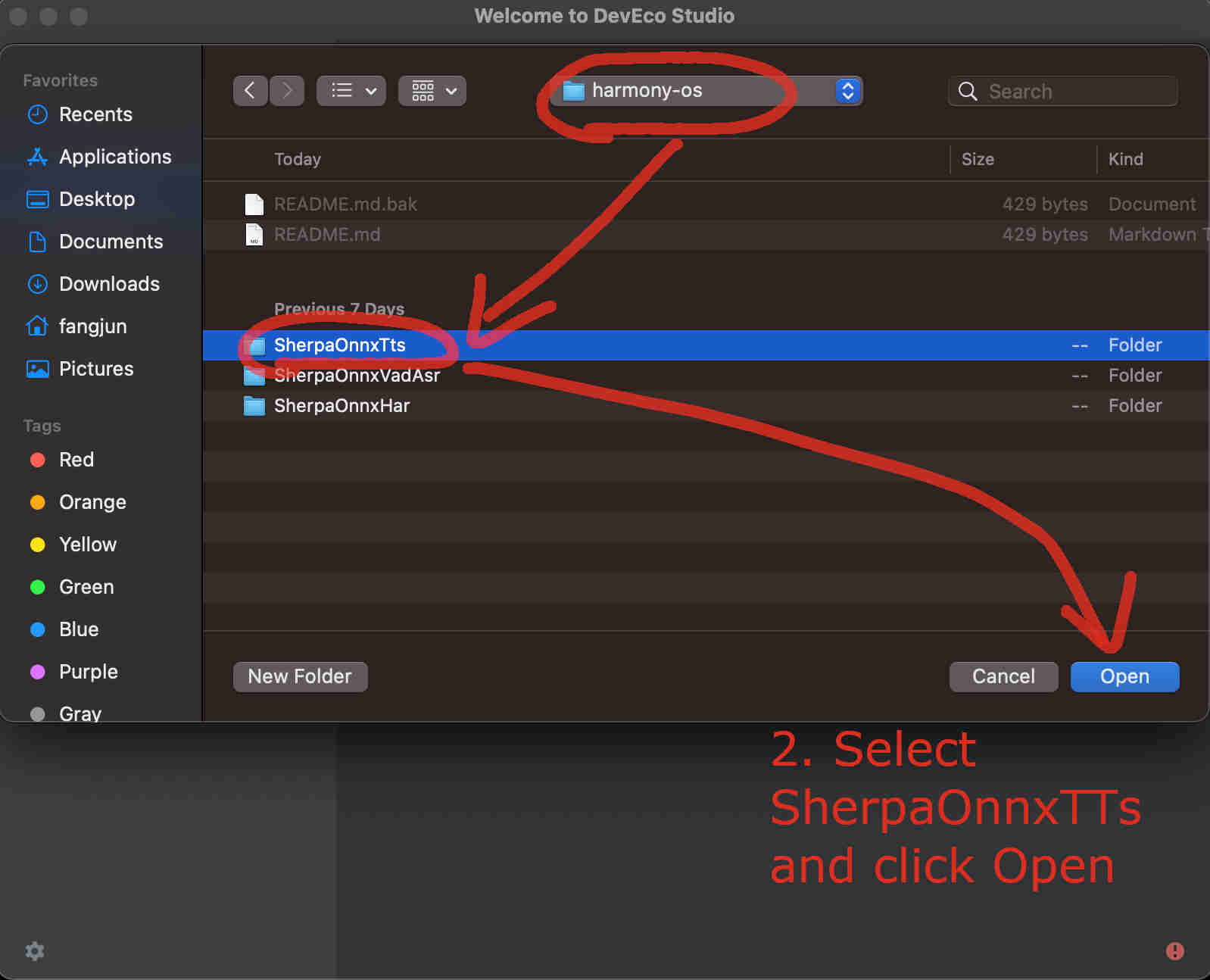Click the New Folder button
The image size is (1210, 980).
(x=301, y=677)
